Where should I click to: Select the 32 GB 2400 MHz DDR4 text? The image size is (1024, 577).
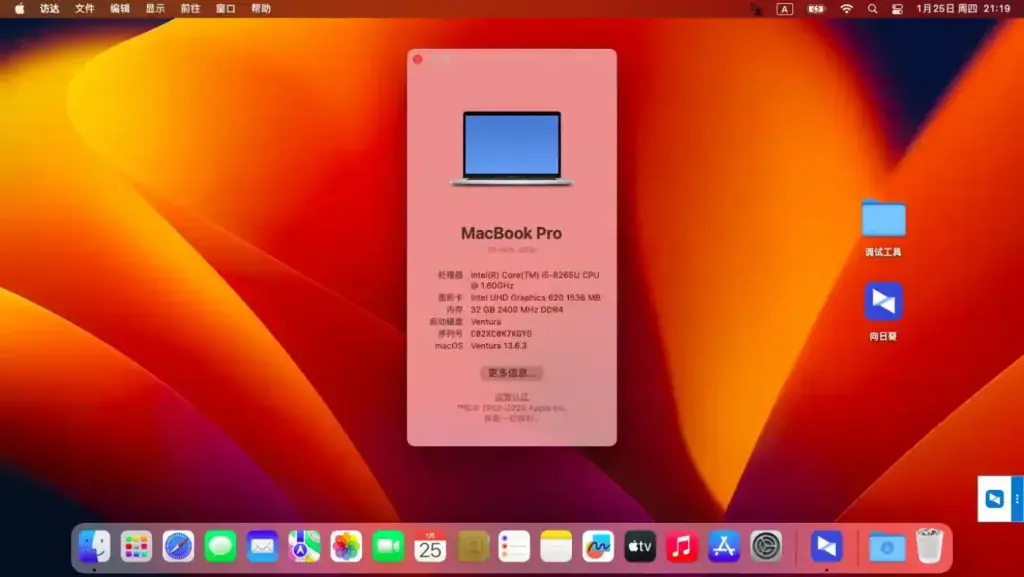click(x=517, y=309)
